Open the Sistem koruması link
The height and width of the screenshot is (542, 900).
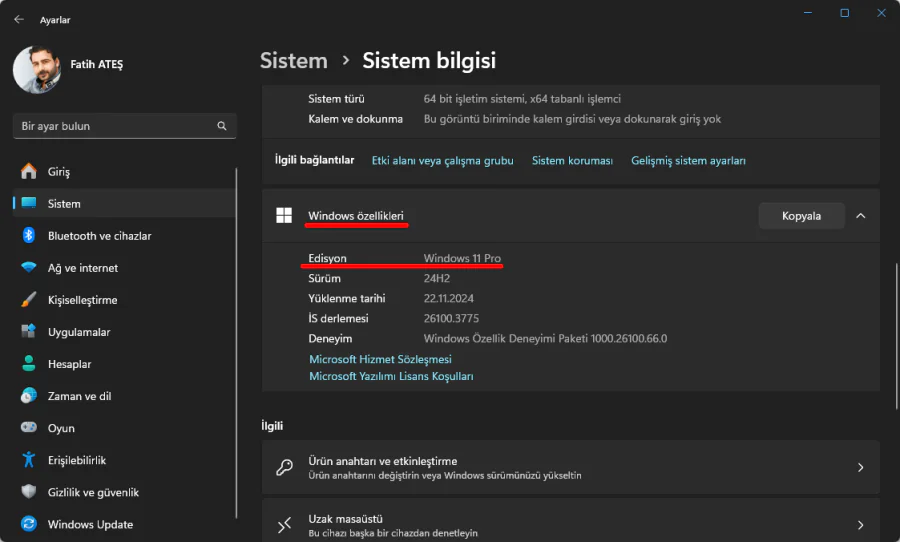[572, 161]
